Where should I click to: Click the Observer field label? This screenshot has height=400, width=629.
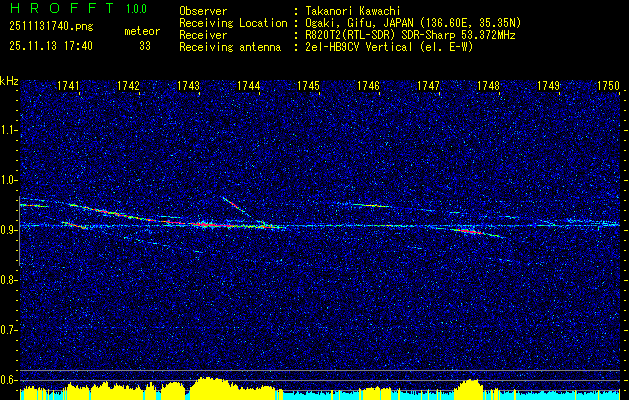[x=203, y=11]
